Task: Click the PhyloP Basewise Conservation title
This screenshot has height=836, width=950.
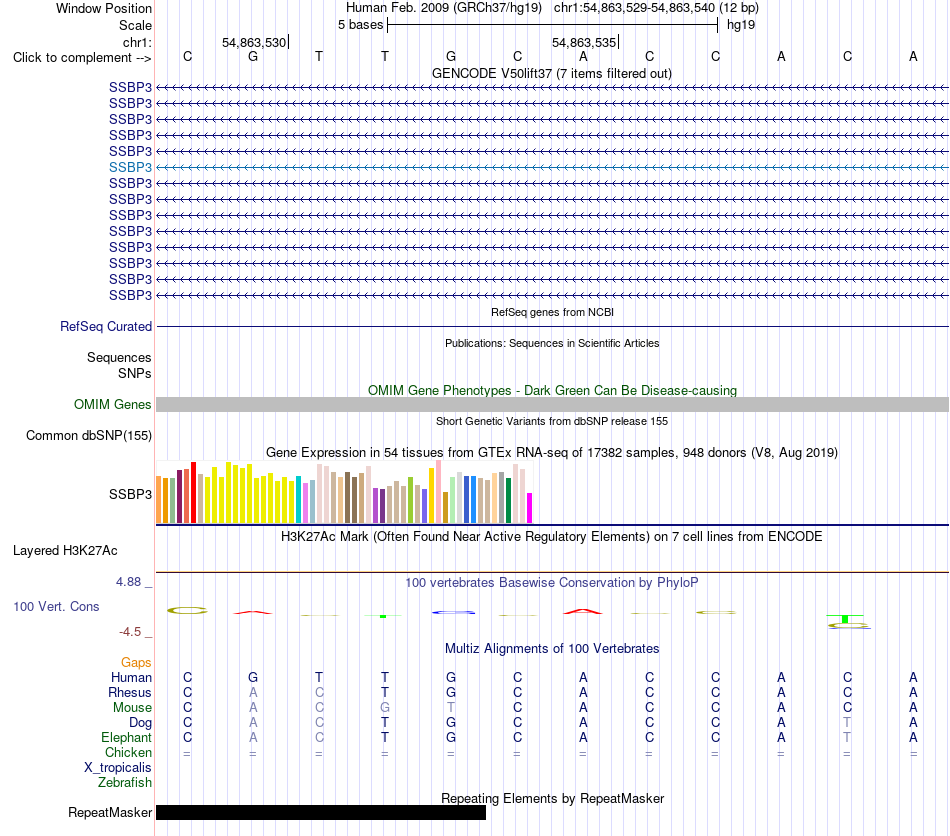Action: tap(552, 583)
